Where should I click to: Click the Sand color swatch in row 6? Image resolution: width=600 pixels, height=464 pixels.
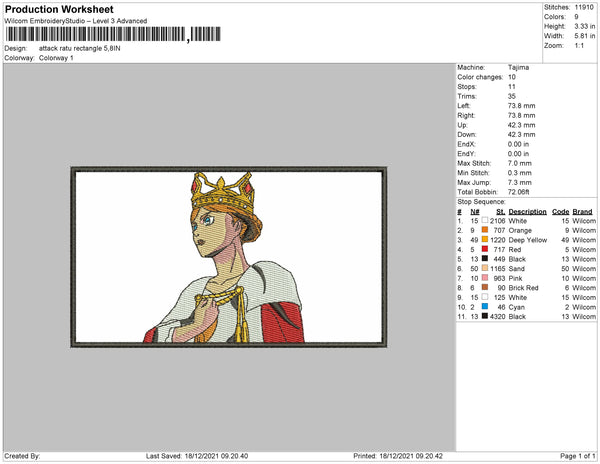pos(485,268)
